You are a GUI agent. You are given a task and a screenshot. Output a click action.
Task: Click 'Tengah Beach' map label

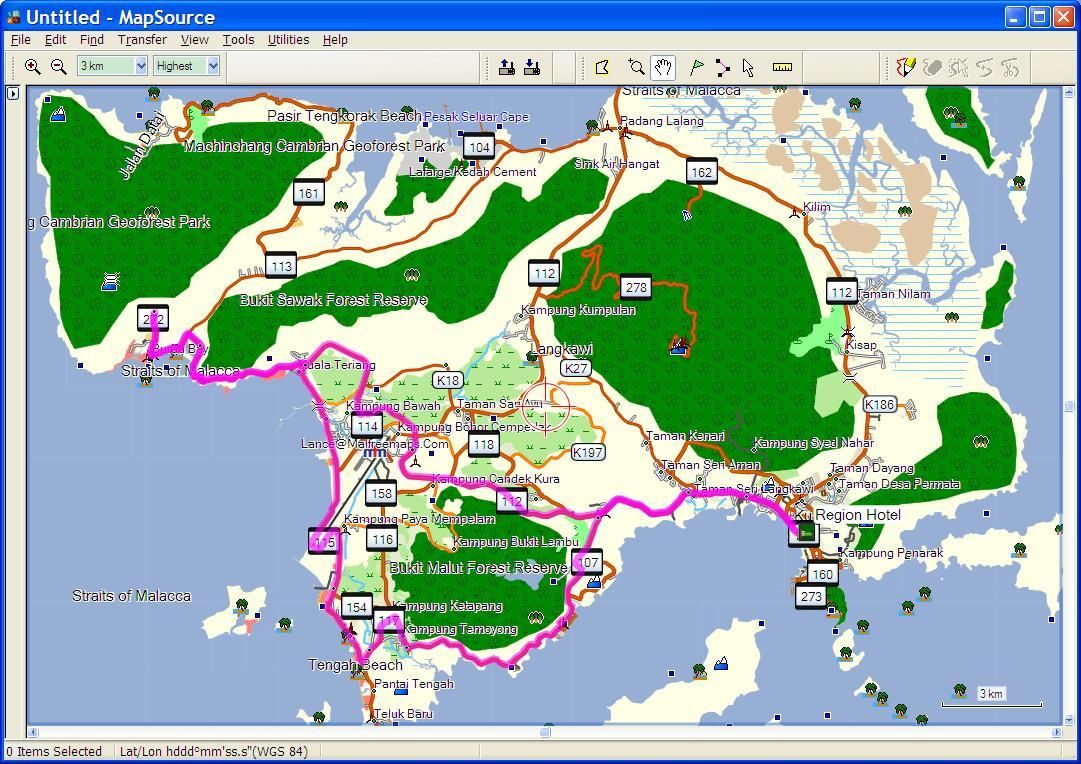[x=355, y=665]
